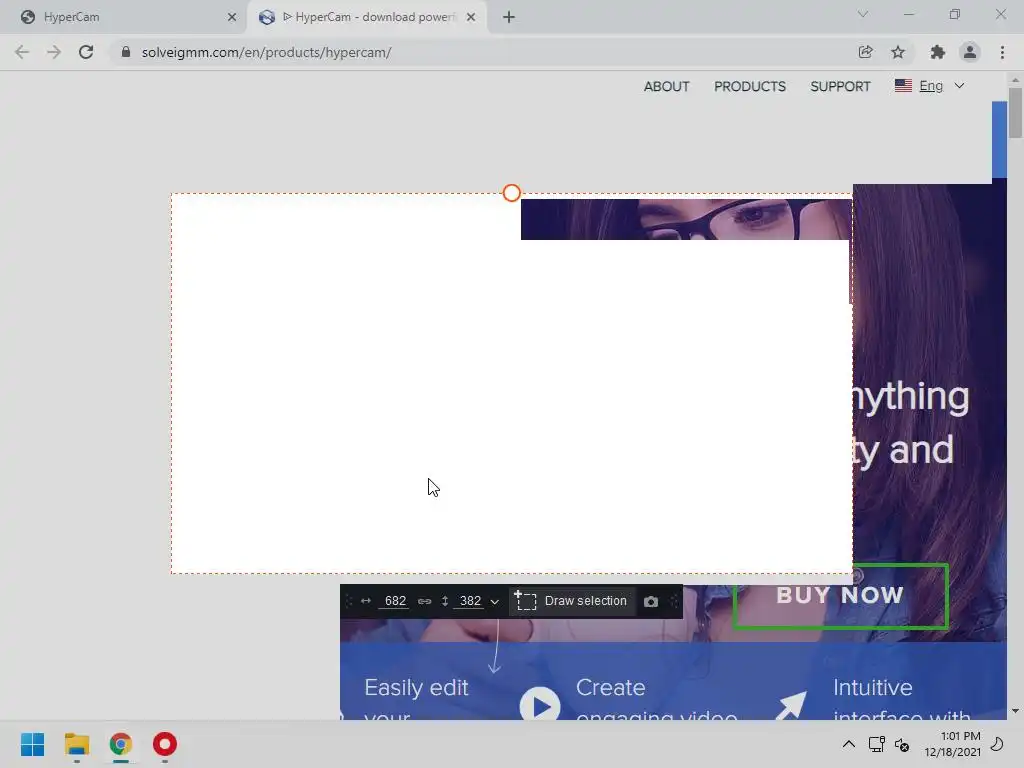Open the ABOUT menu
Image resolution: width=1024 pixels, height=768 pixels.
(666, 86)
